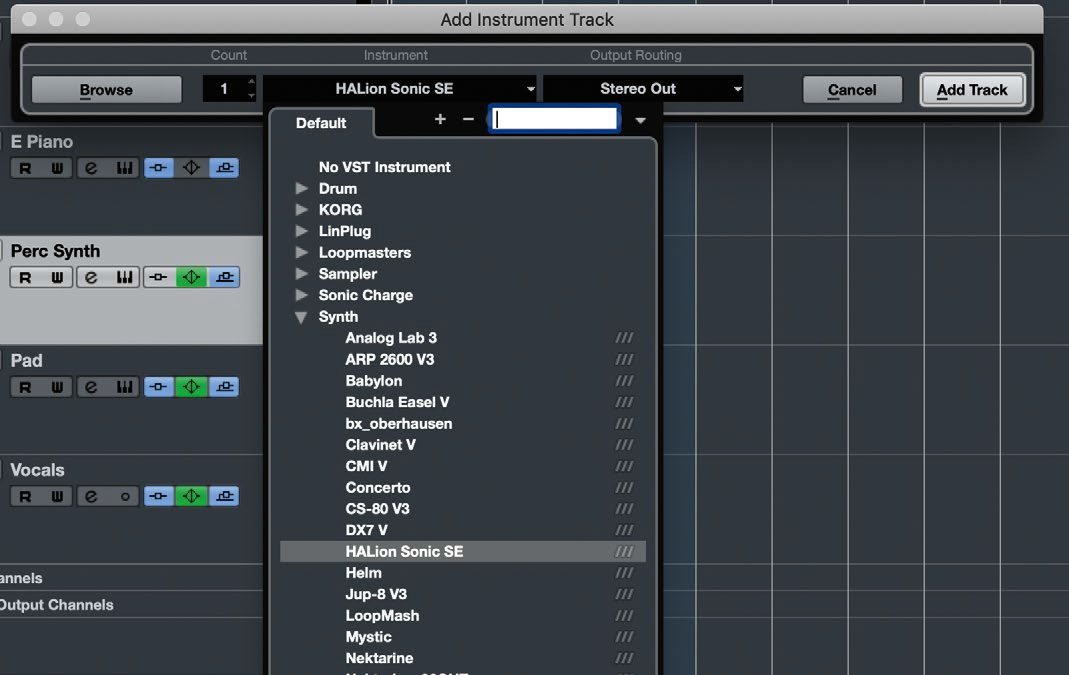The height and width of the screenshot is (675, 1069).
Task: Click the Count value field showing 1
Action: click(224, 89)
